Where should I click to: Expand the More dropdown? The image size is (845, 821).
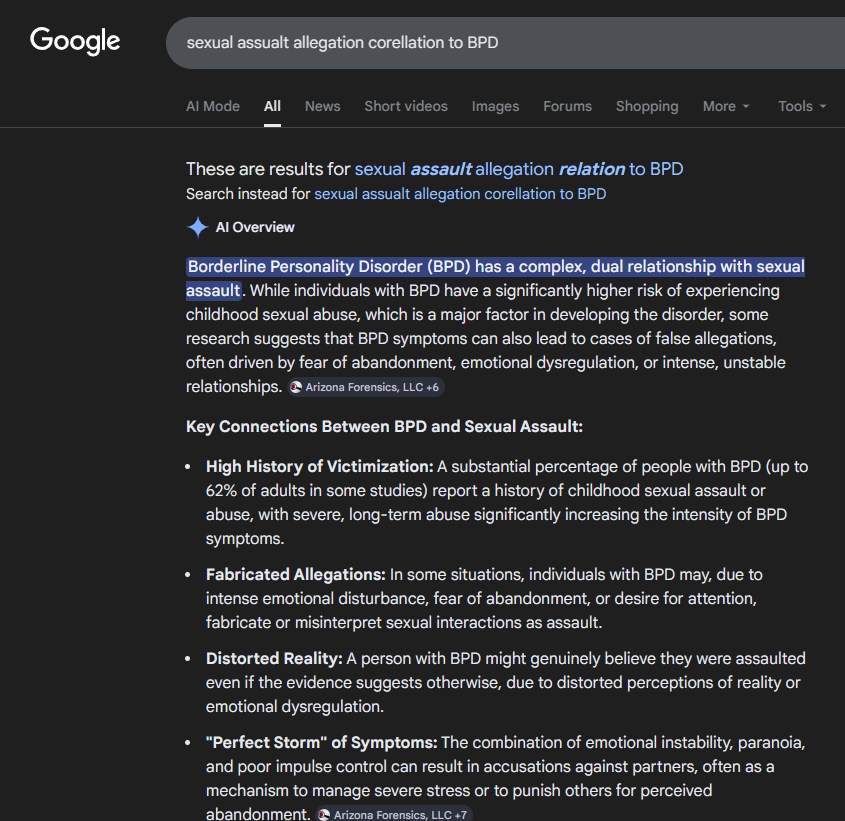(726, 106)
